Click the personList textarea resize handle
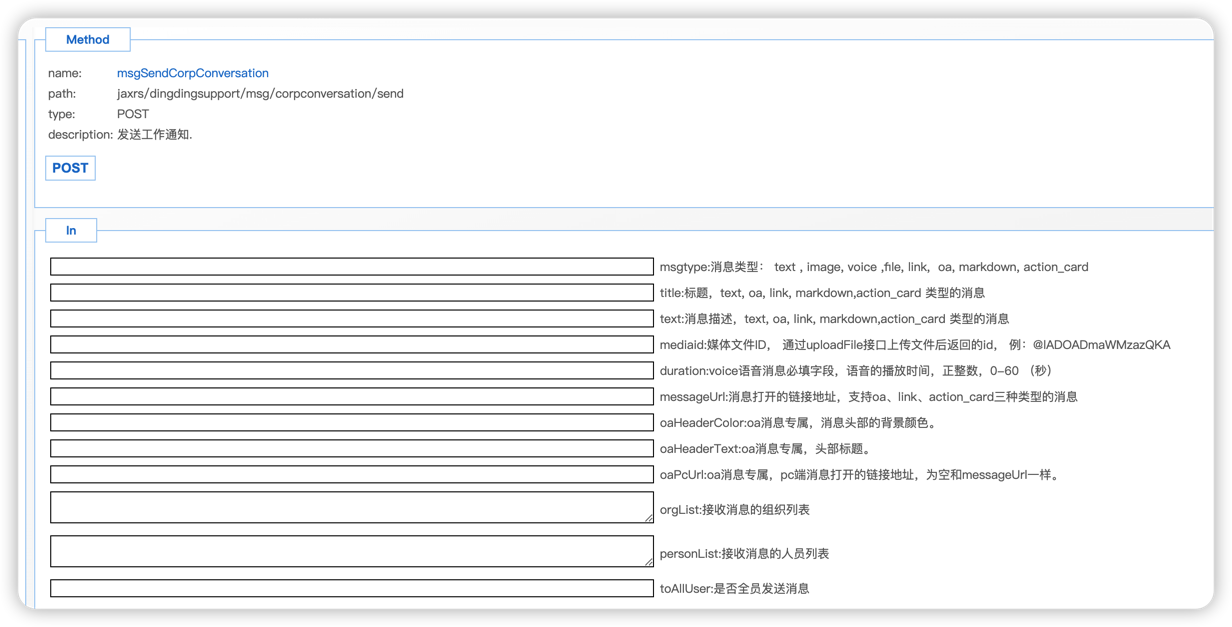 (649, 562)
